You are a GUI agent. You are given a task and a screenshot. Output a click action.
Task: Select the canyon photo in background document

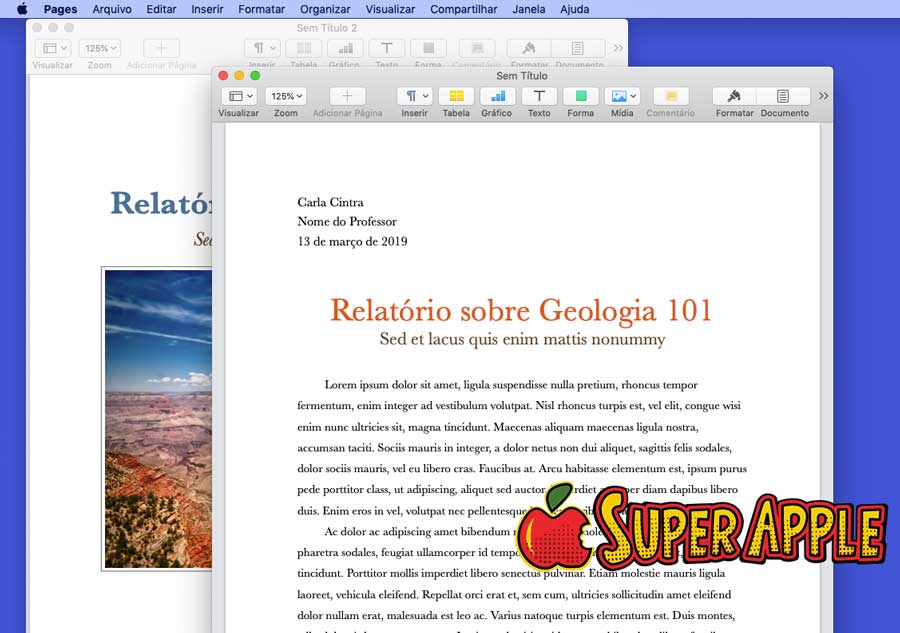(157, 418)
